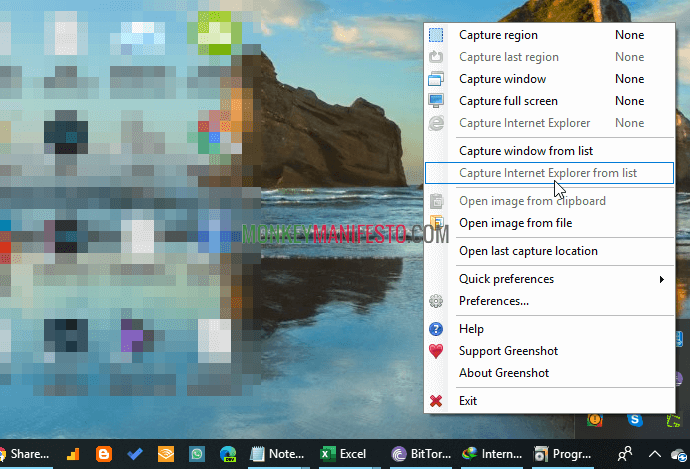
Task: Open the Audible taskbar icon
Action: point(166,454)
